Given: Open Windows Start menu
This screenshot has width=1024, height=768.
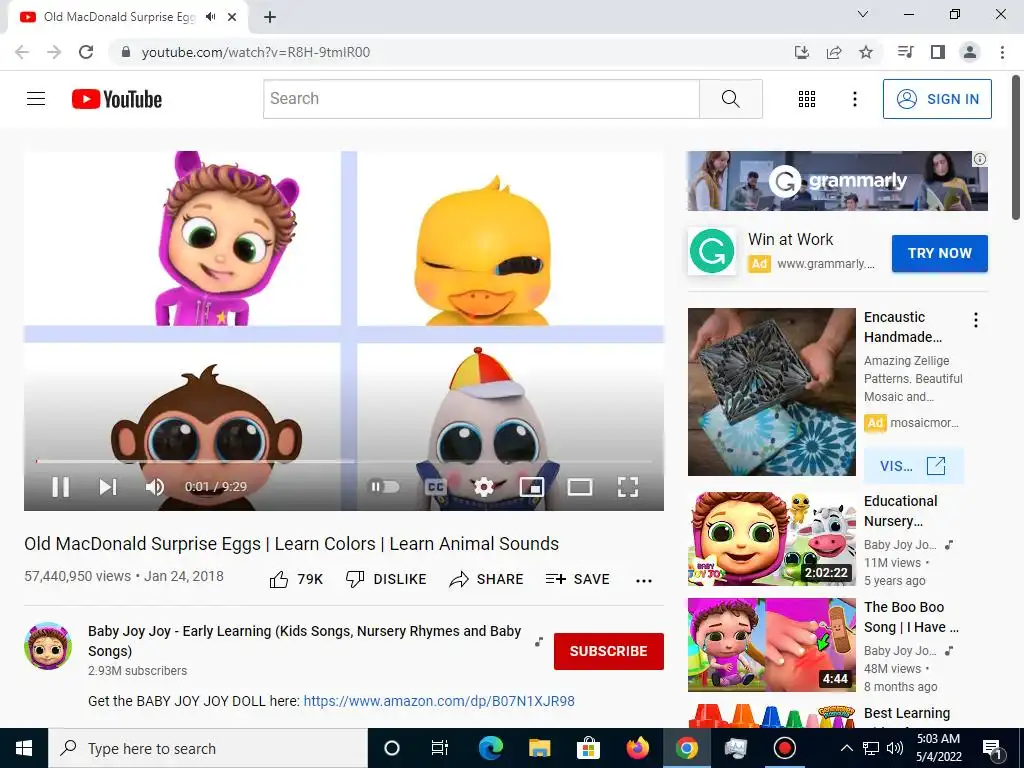Looking at the screenshot, I should pyautogui.click(x=24, y=748).
